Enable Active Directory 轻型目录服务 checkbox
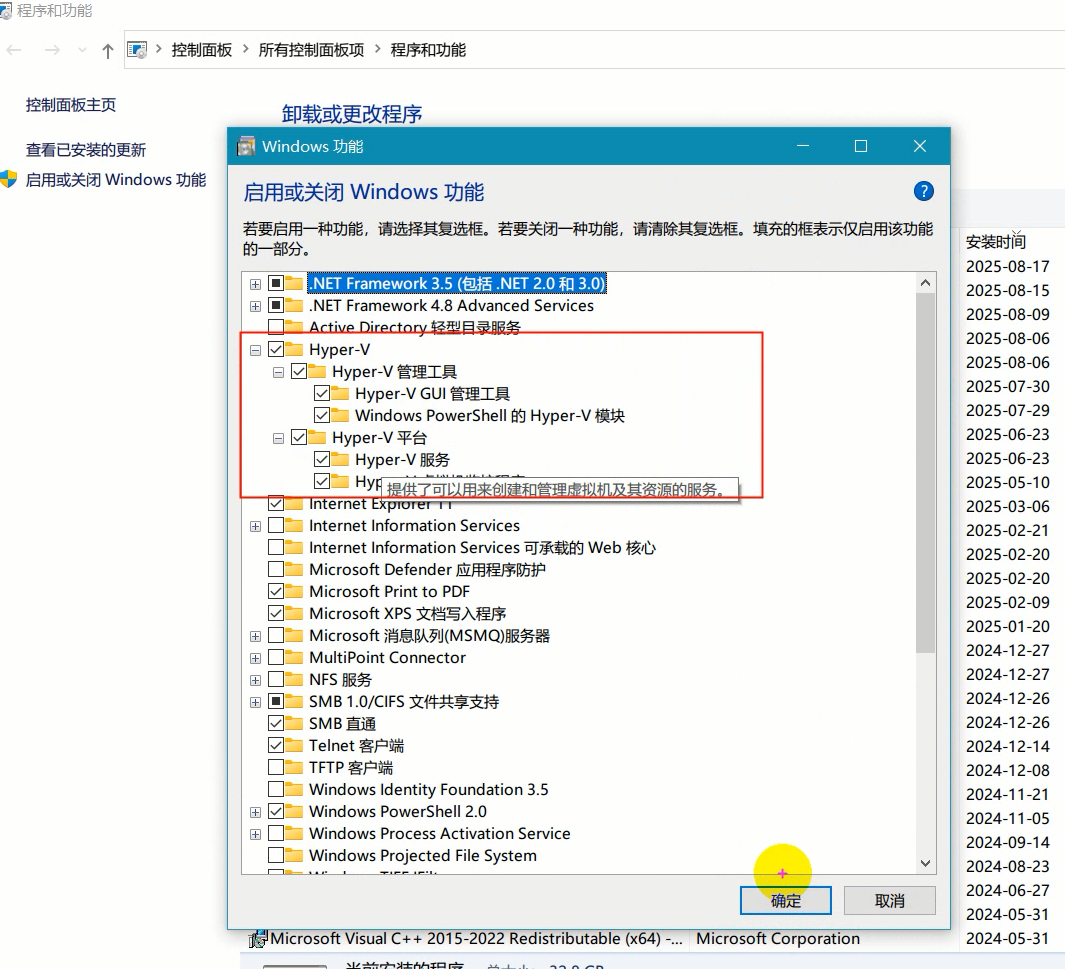1065x969 pixels. click(x=276, y=327)
